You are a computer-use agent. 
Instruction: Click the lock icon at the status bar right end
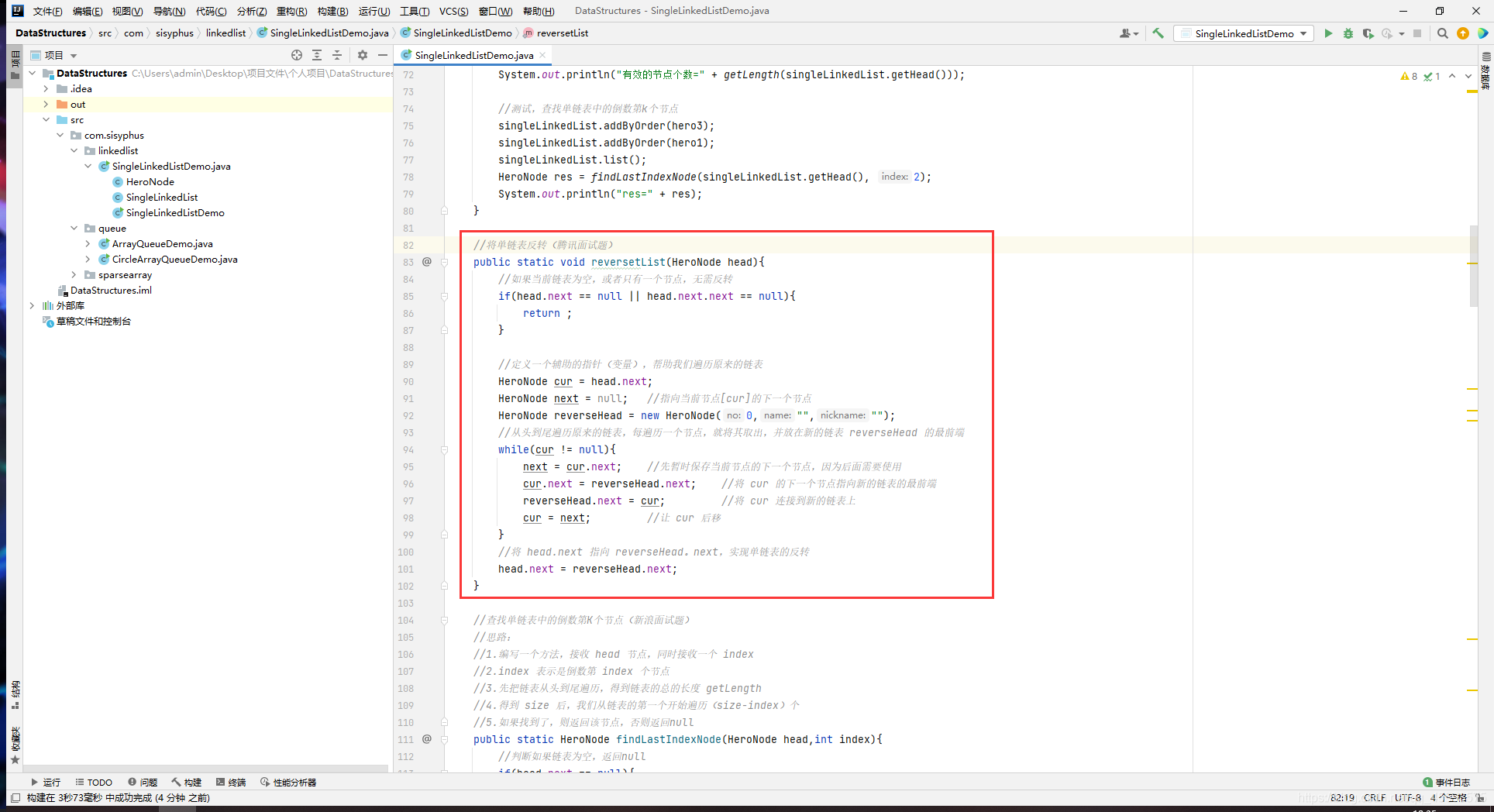point(1481,797)
